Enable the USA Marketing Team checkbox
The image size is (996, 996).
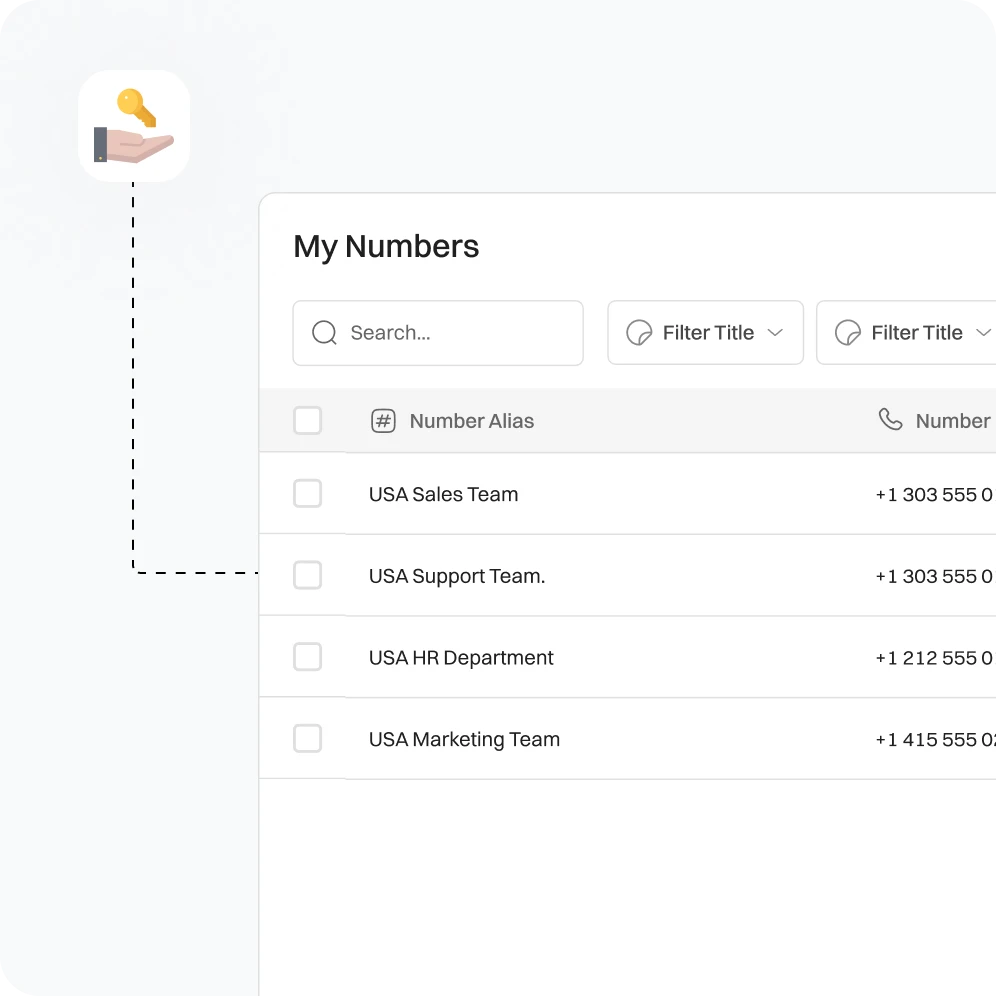pos(307,740)
